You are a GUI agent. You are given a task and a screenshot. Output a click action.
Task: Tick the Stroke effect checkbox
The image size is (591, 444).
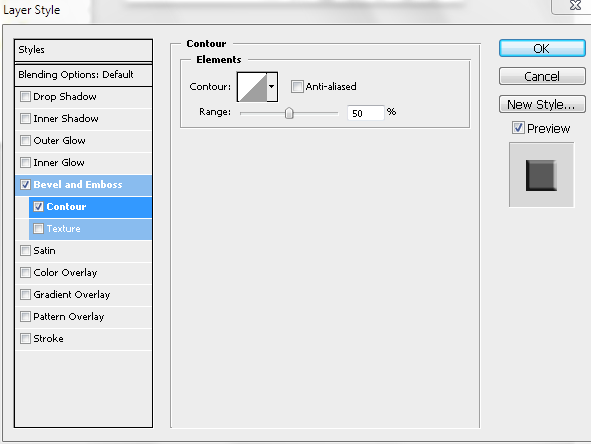25,338
